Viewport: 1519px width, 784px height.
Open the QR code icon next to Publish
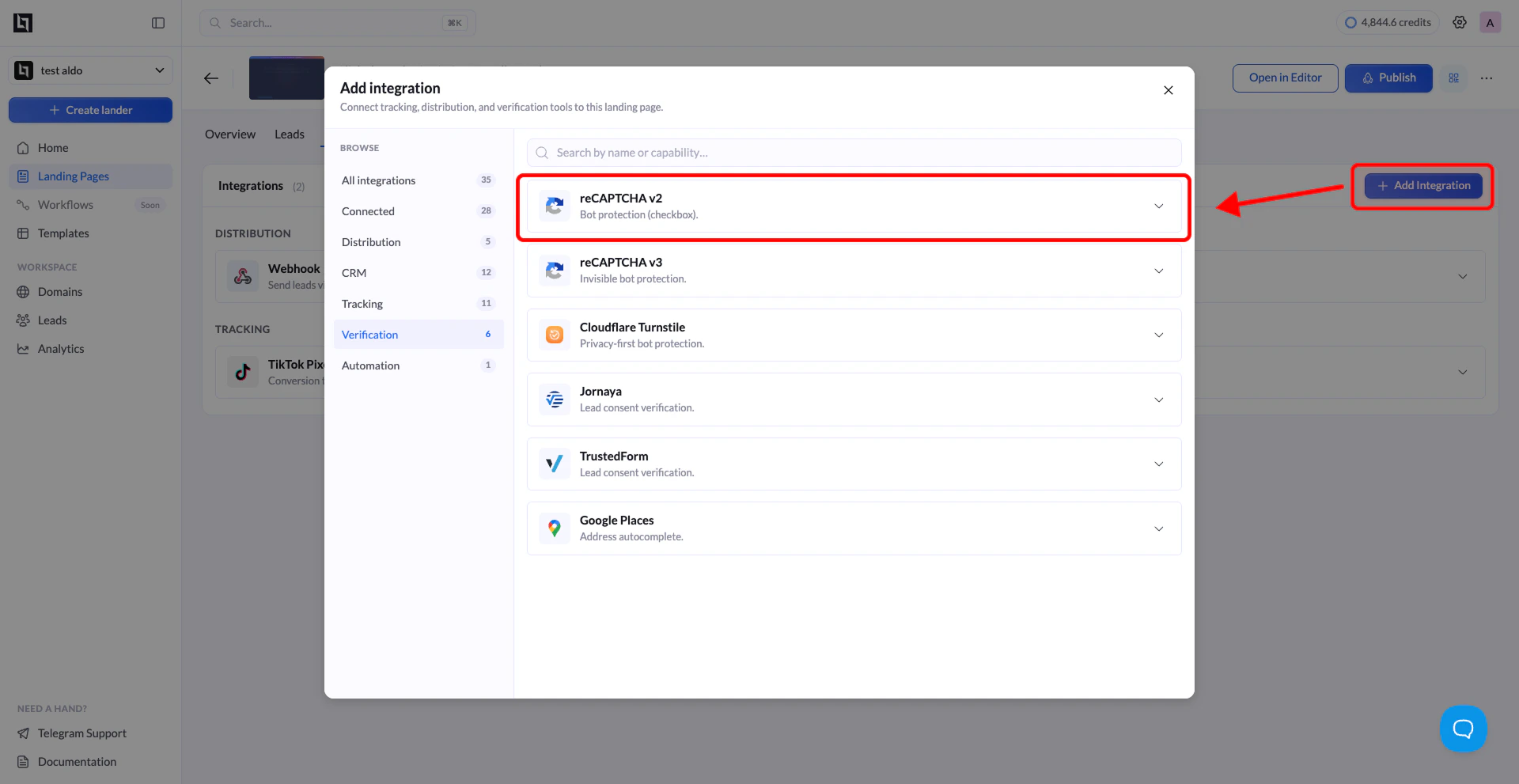click(1453, 78)
